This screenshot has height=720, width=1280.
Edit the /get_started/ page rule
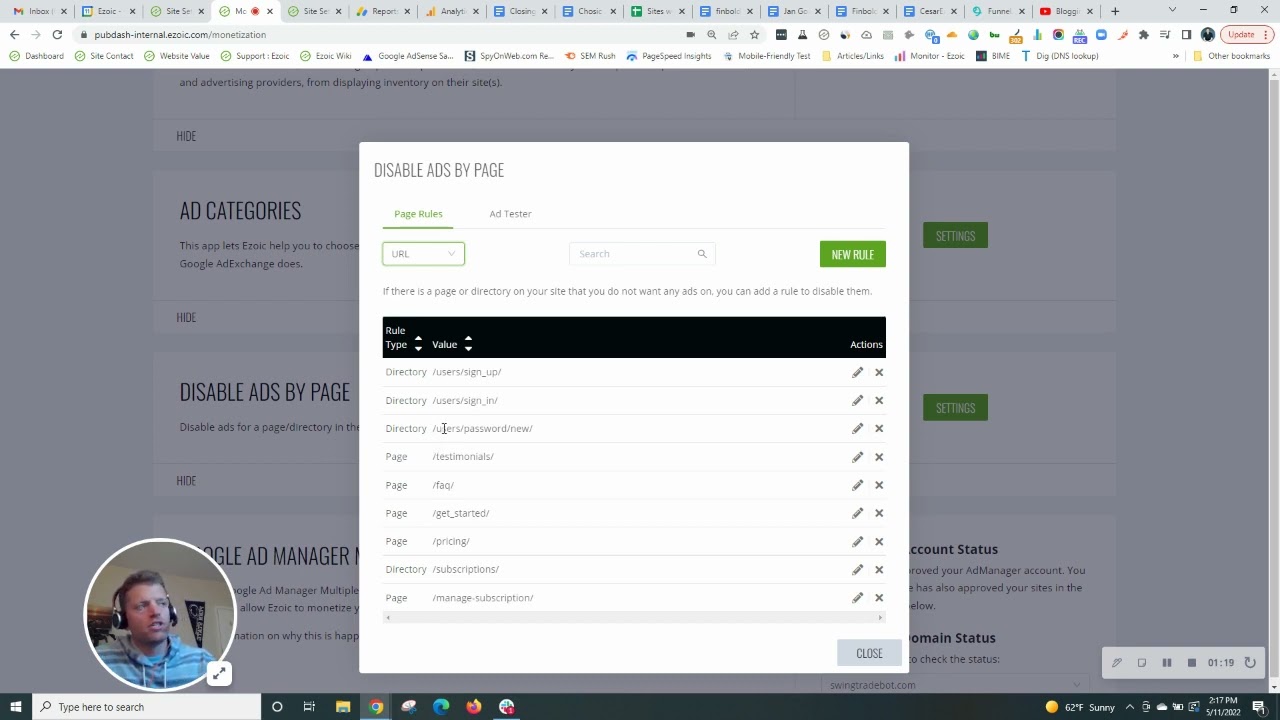pos(857,513)
